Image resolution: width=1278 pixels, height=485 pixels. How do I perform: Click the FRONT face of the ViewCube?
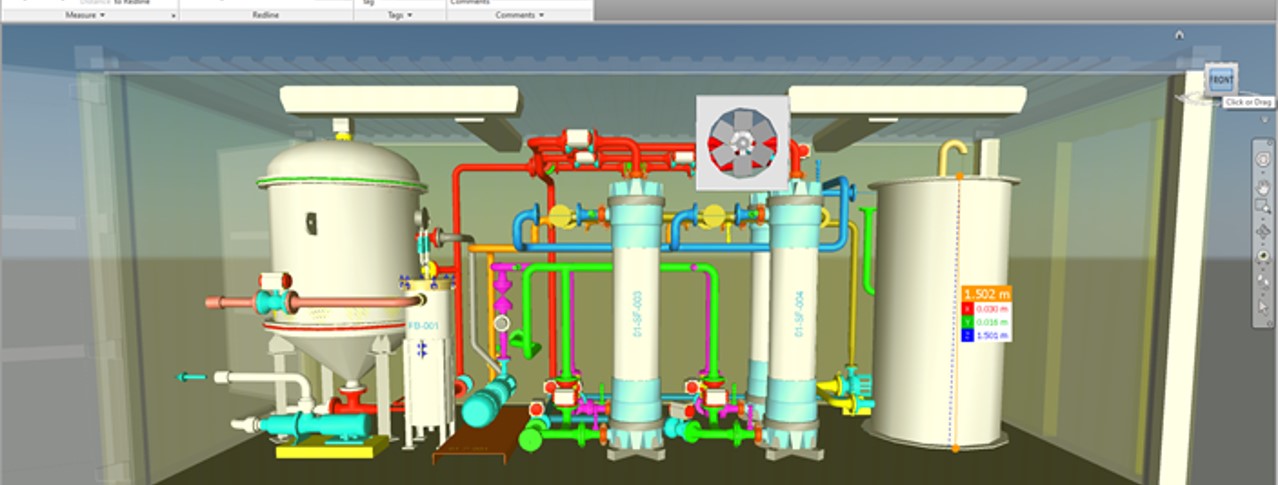coord(1222,79)
